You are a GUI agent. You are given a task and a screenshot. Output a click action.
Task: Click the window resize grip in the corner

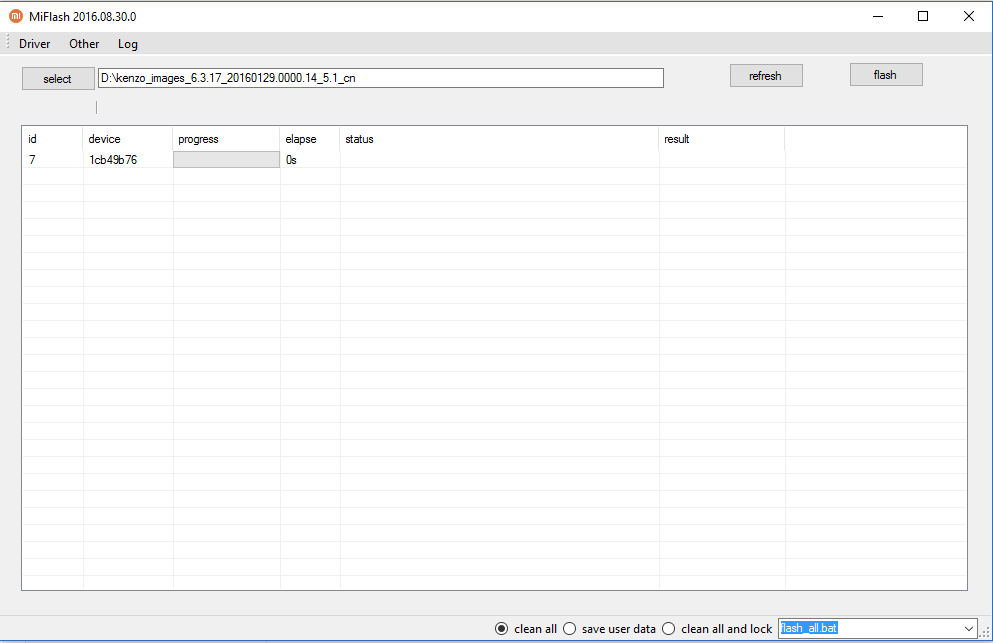click(985, 632)
